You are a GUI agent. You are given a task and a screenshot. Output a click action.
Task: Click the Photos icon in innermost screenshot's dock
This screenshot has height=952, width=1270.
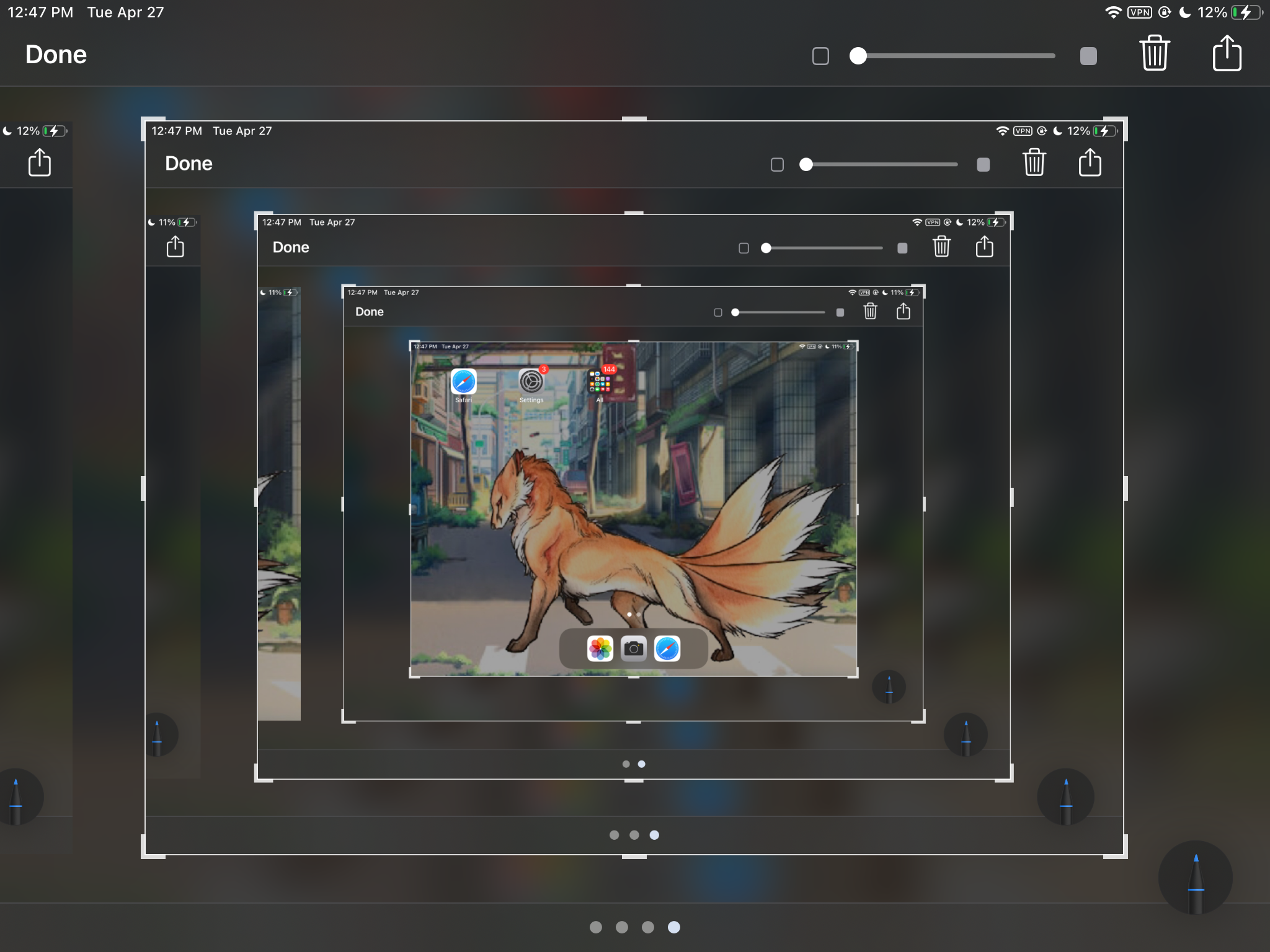pos(600,649)
